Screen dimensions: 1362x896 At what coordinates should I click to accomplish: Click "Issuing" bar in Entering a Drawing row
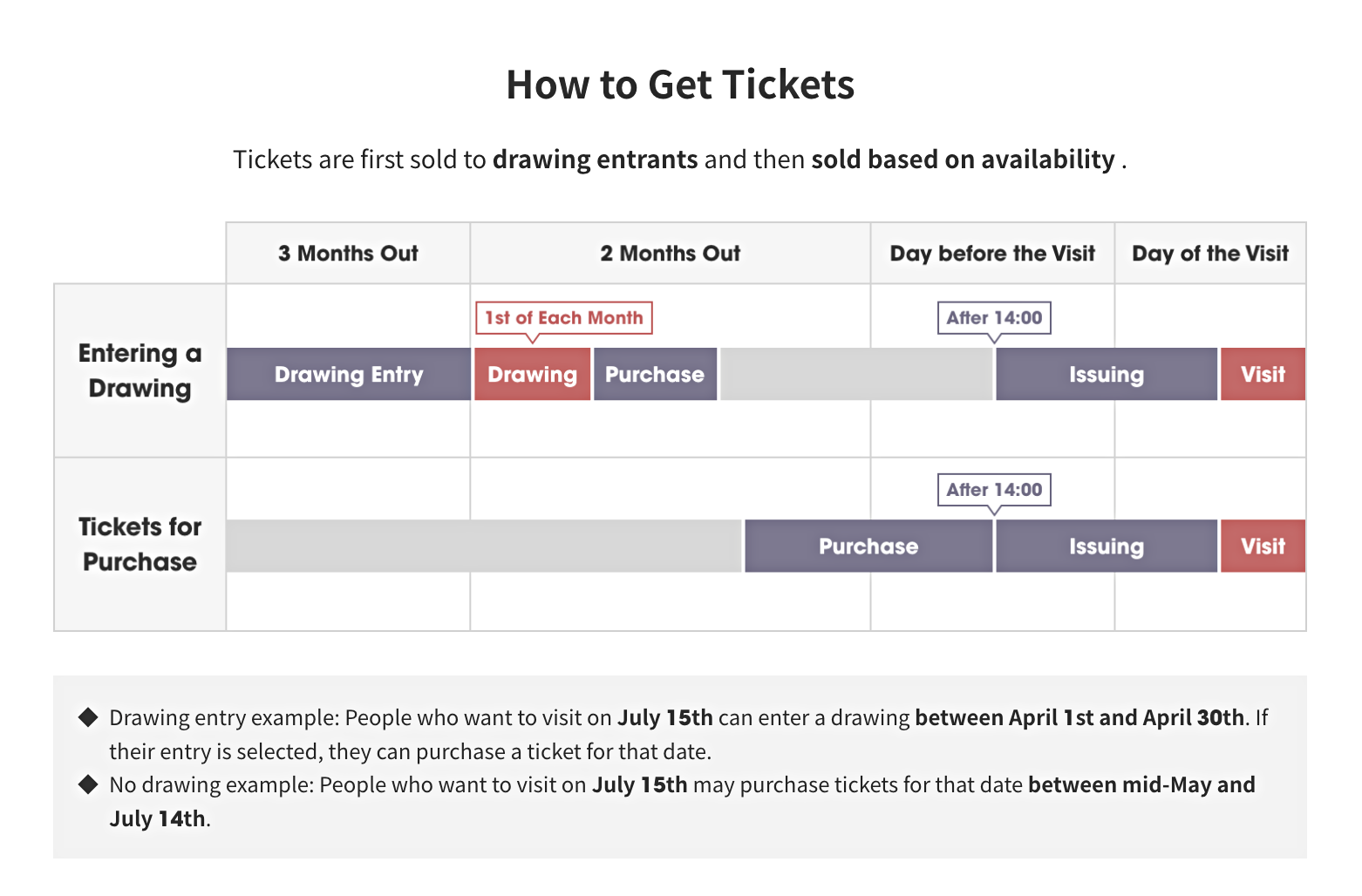pyautogui.click(x=1106, y=375)
